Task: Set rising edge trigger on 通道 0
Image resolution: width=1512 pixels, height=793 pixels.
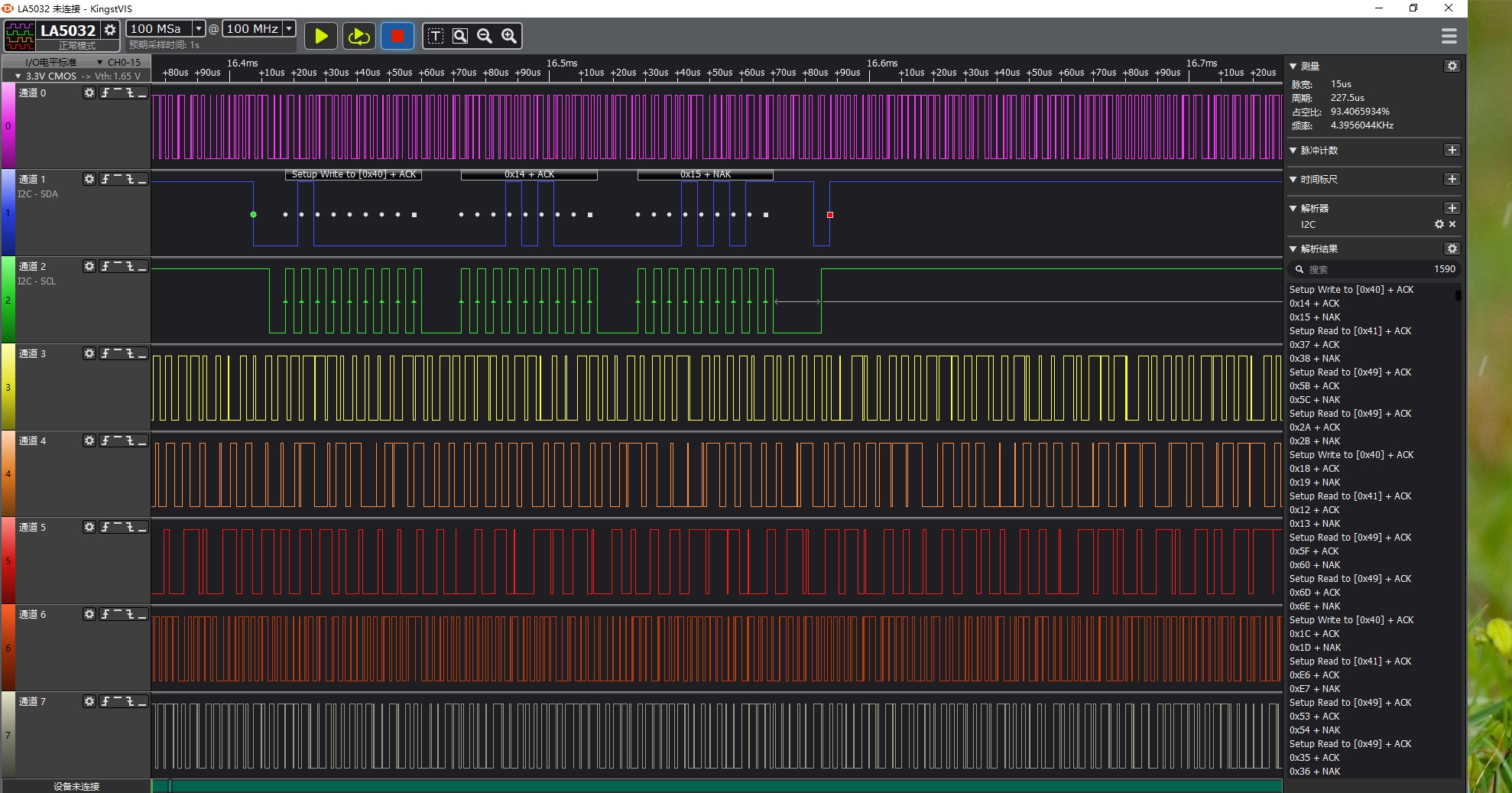Action: point(105,93)
